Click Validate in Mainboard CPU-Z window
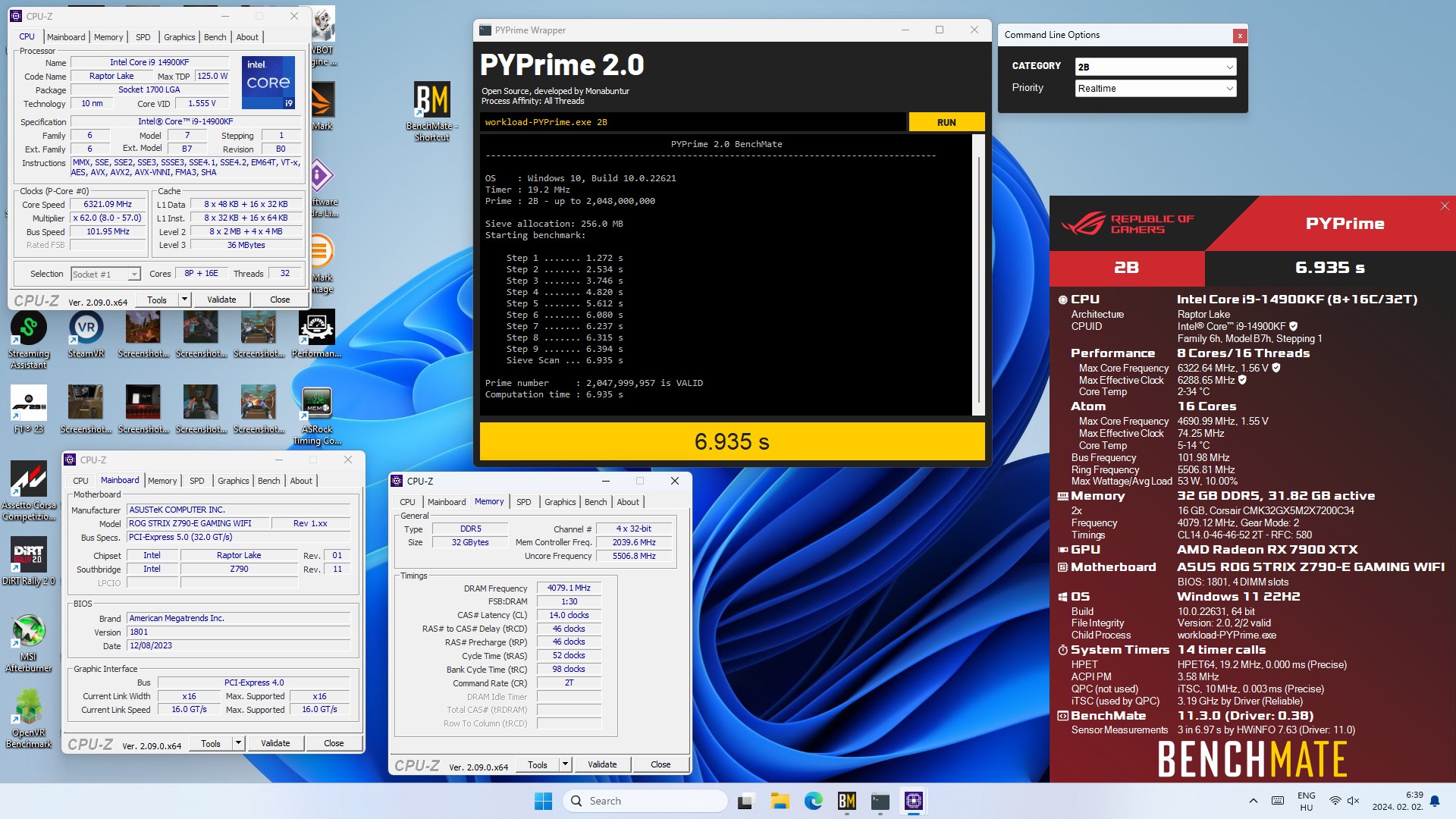 [275, 743]
